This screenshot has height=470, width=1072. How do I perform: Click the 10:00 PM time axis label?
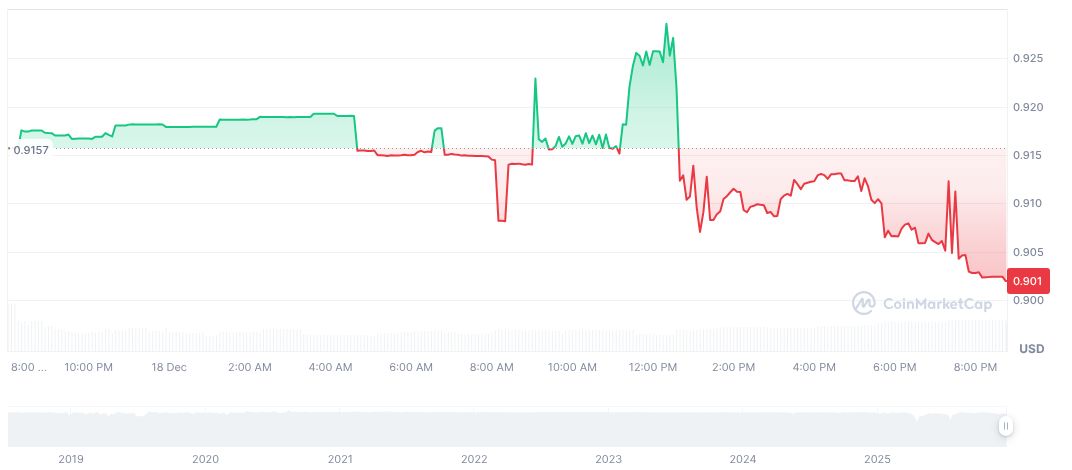89,367
